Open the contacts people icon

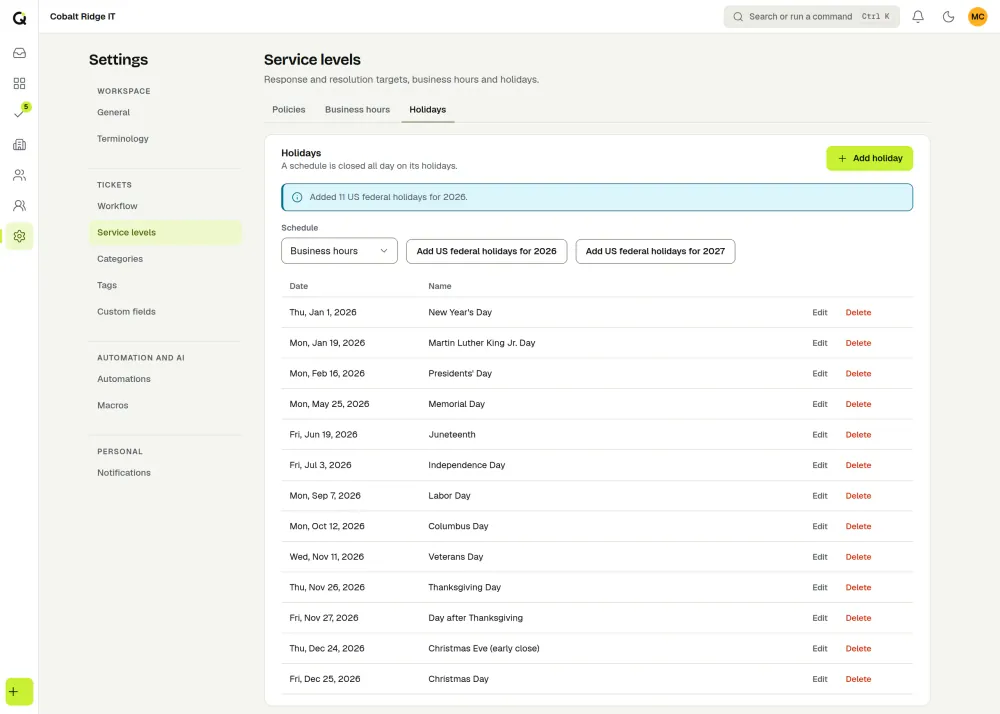19,175
